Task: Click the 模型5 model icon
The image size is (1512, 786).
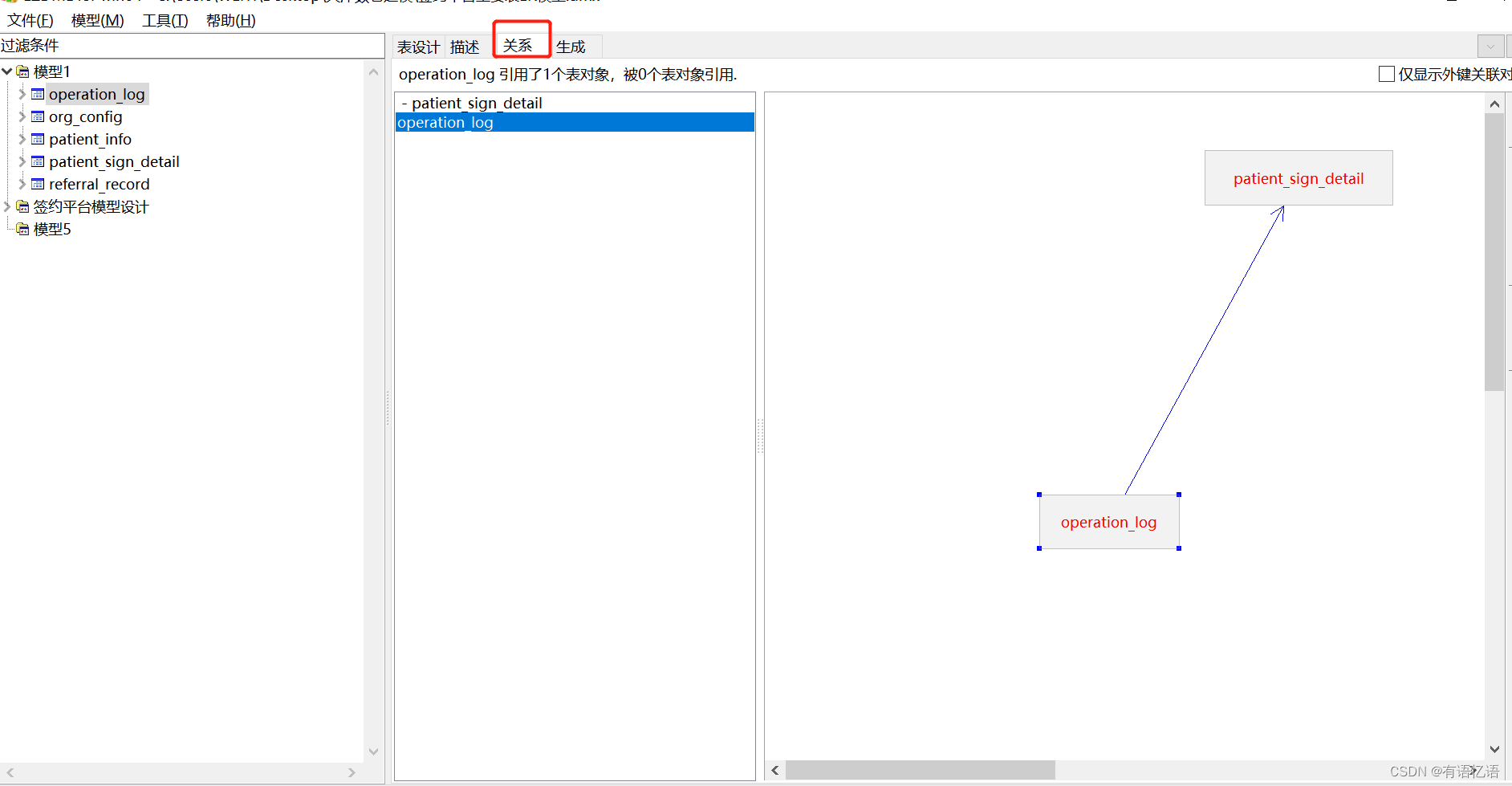Action: pos(22,229)
